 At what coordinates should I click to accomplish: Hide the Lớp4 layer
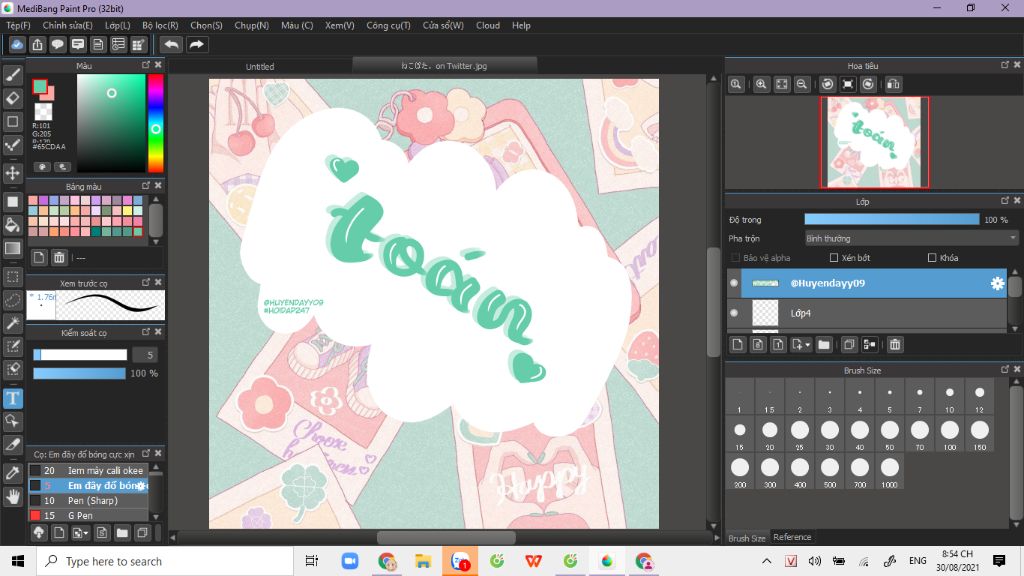click(x=734, y=313)
